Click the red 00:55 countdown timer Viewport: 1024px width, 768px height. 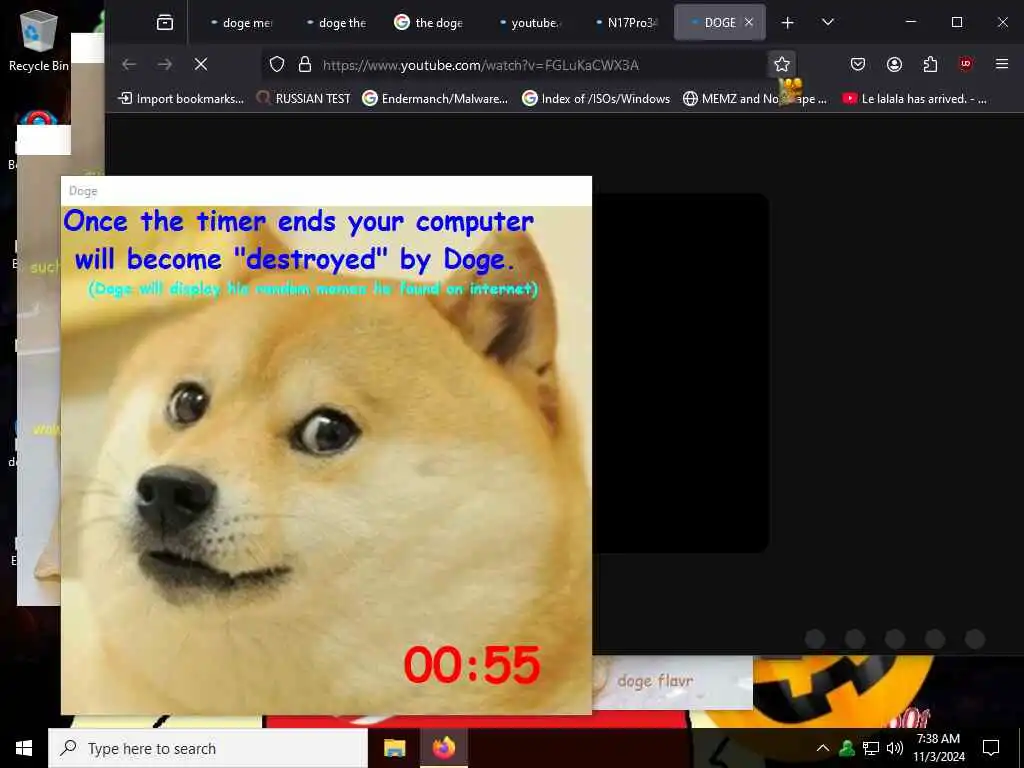click(472, 665)
